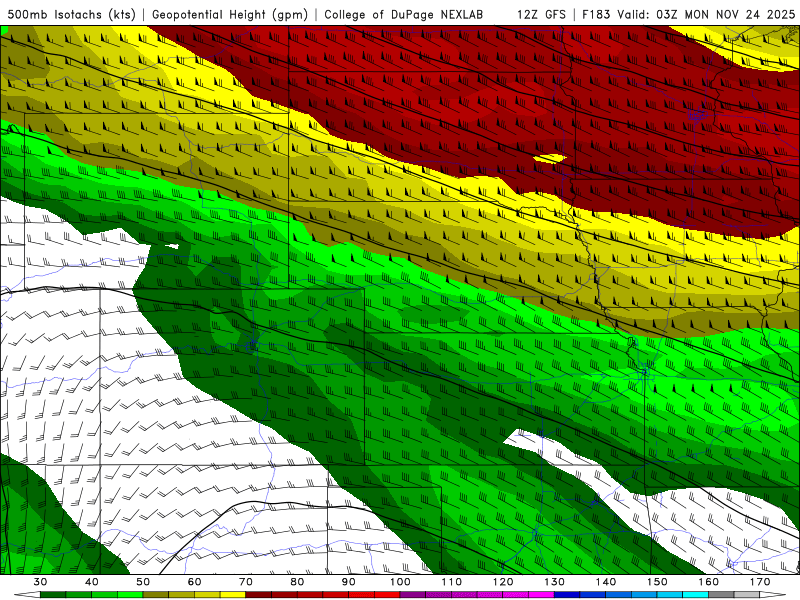Viewport: 800px width, 600px height.
Task: Click the 170 label on the color scale
Action: [x=760, y=582]
